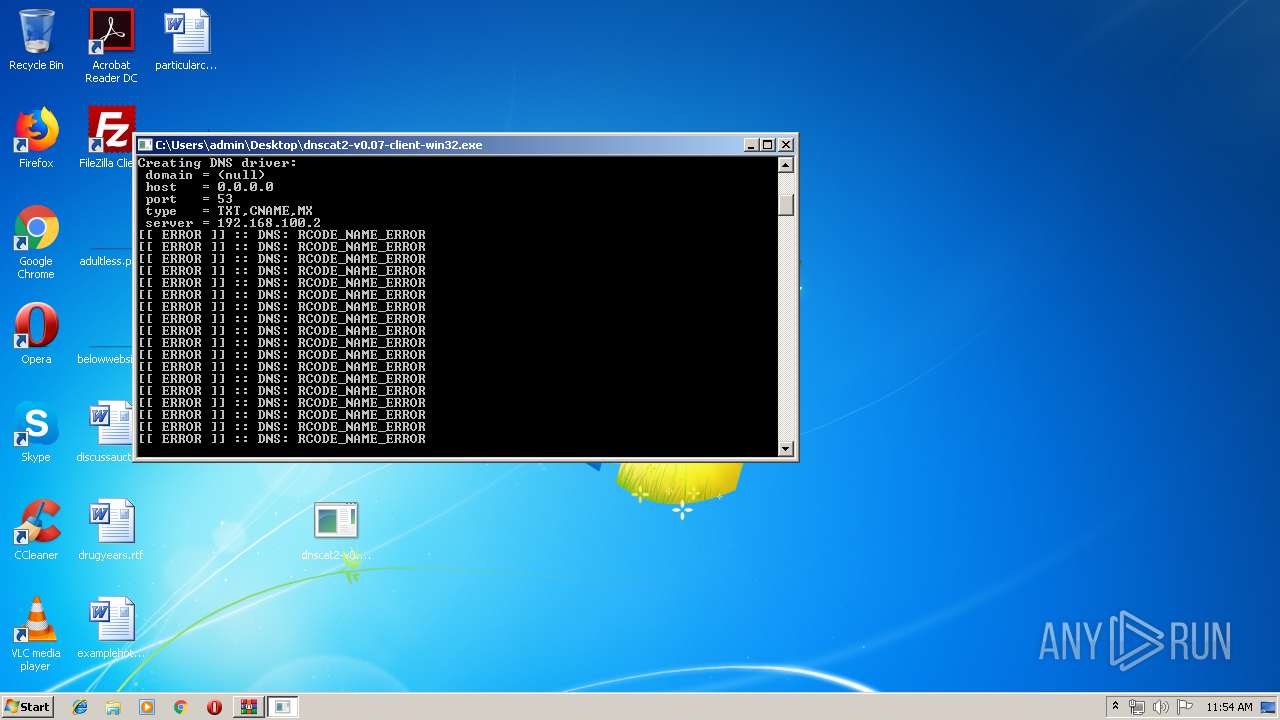Show hidden system tray icons
The height and width of the screenshot is (720, 1280).
1115,707
